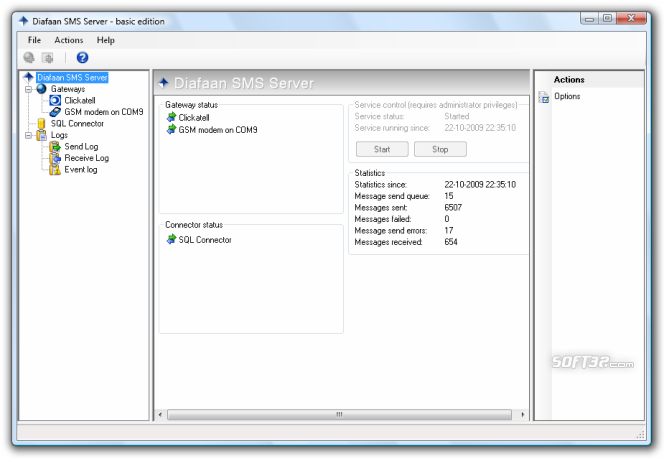
Task: Click Messages received value 654
Action: point(451,242)
